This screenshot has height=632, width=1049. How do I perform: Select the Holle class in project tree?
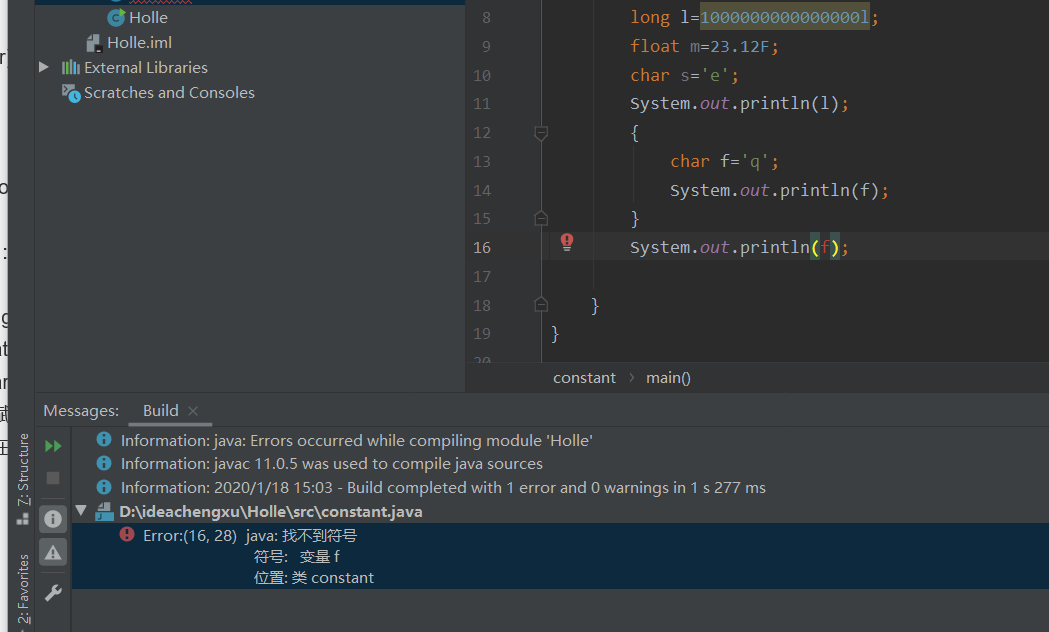click(148, 18)
